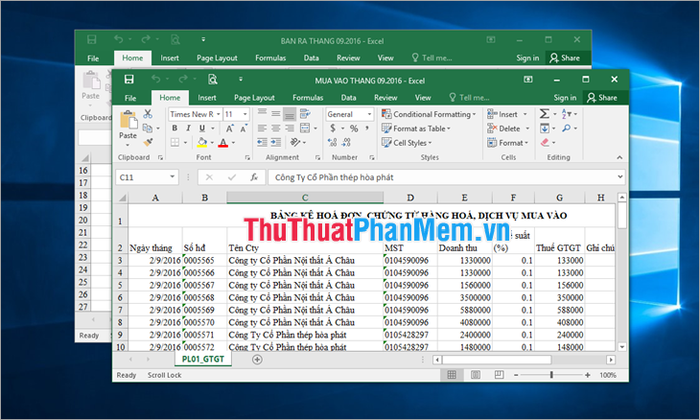
Task: Open the File tab in MUA VAO window
Action: 130,98
